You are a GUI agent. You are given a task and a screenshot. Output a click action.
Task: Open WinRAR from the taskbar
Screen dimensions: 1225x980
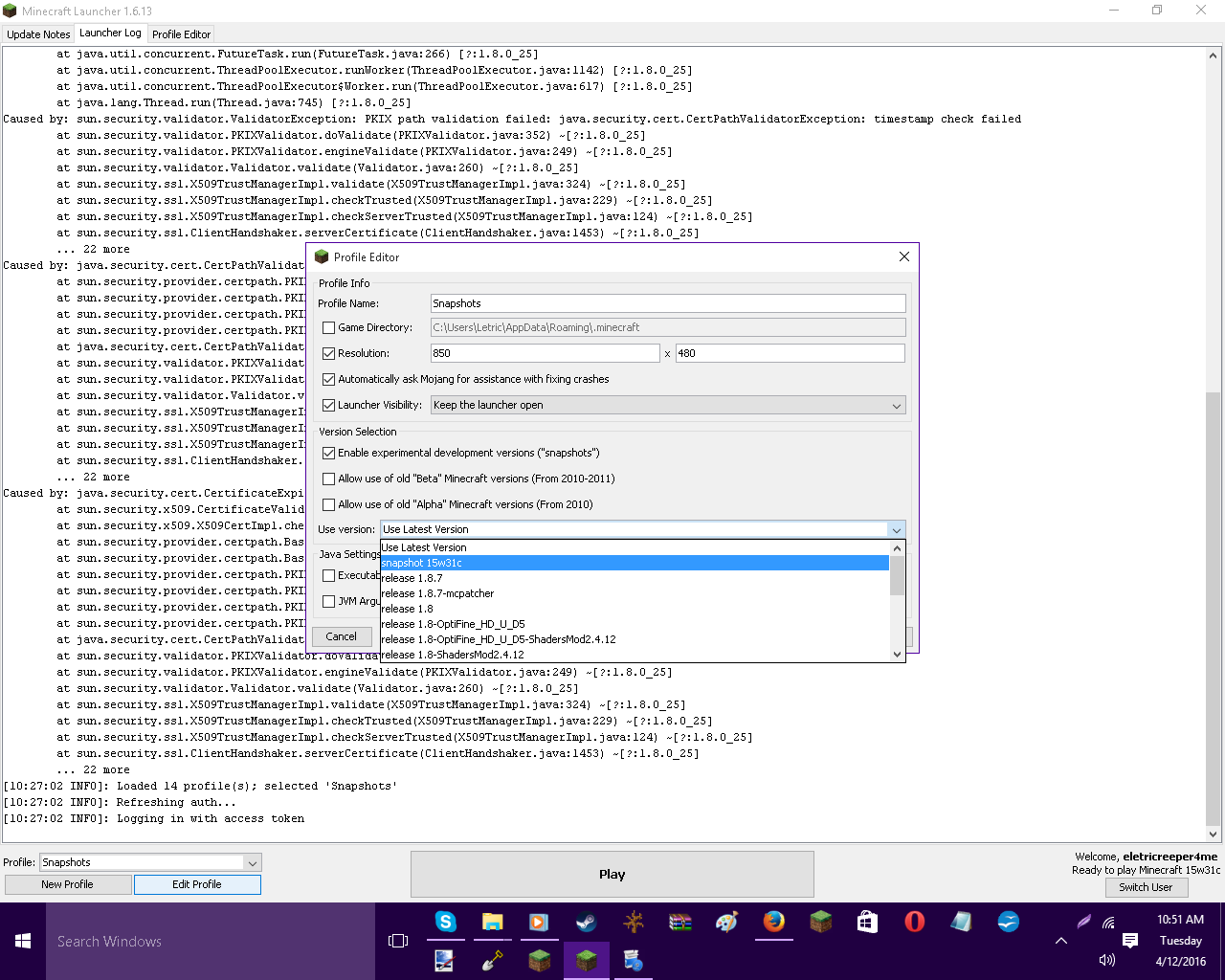tap(679, 922)
